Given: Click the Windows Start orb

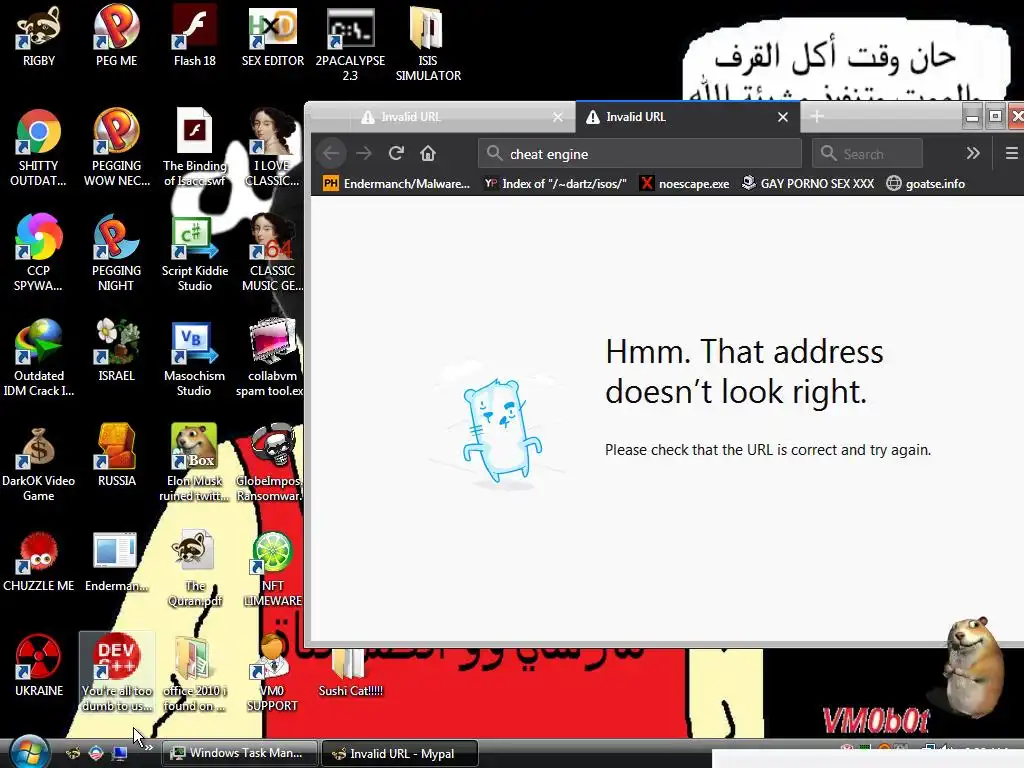Looking at the screenshot, I should click(29, 752).
